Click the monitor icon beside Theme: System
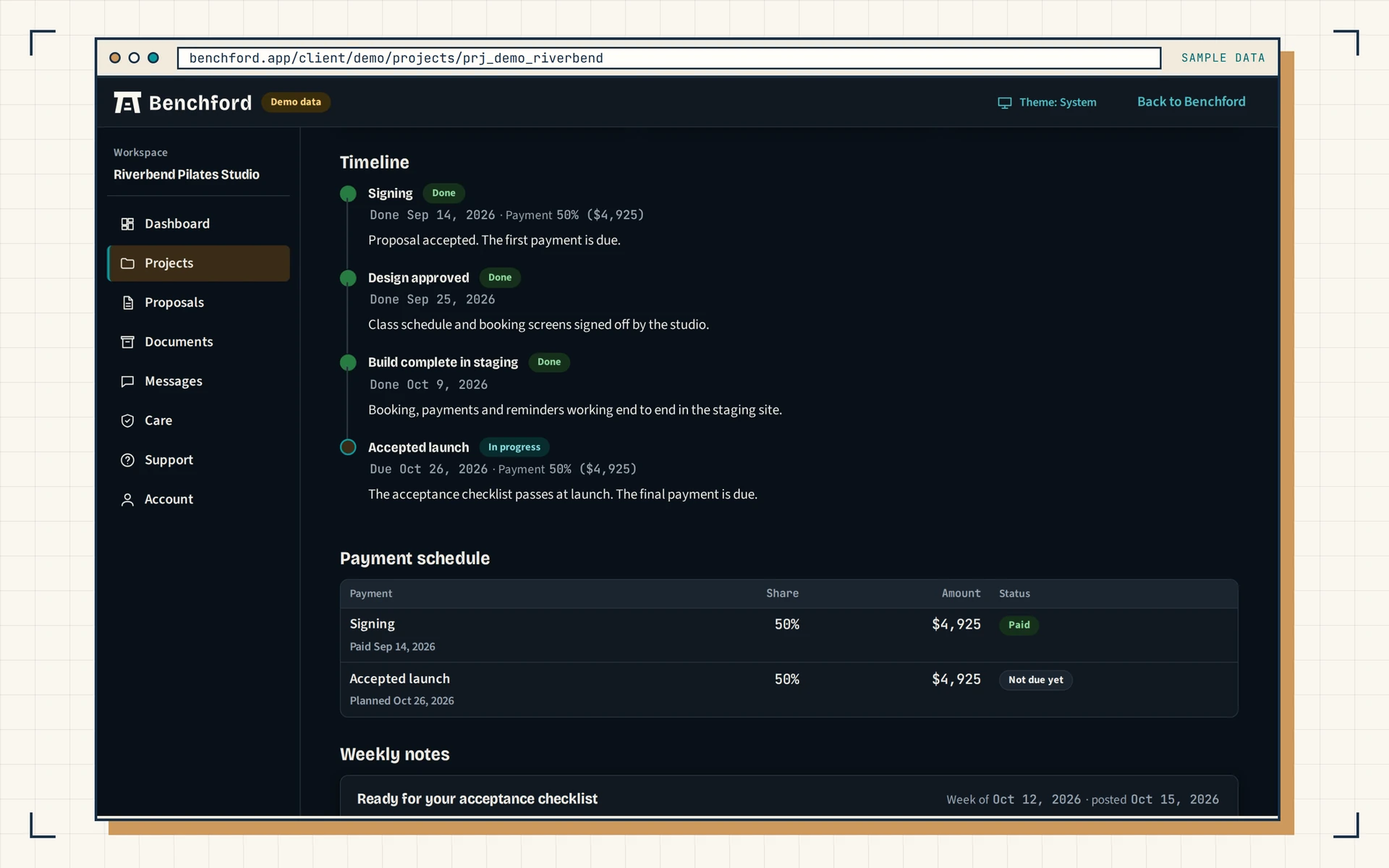The image size is (1389, 868). point(1005,103)
